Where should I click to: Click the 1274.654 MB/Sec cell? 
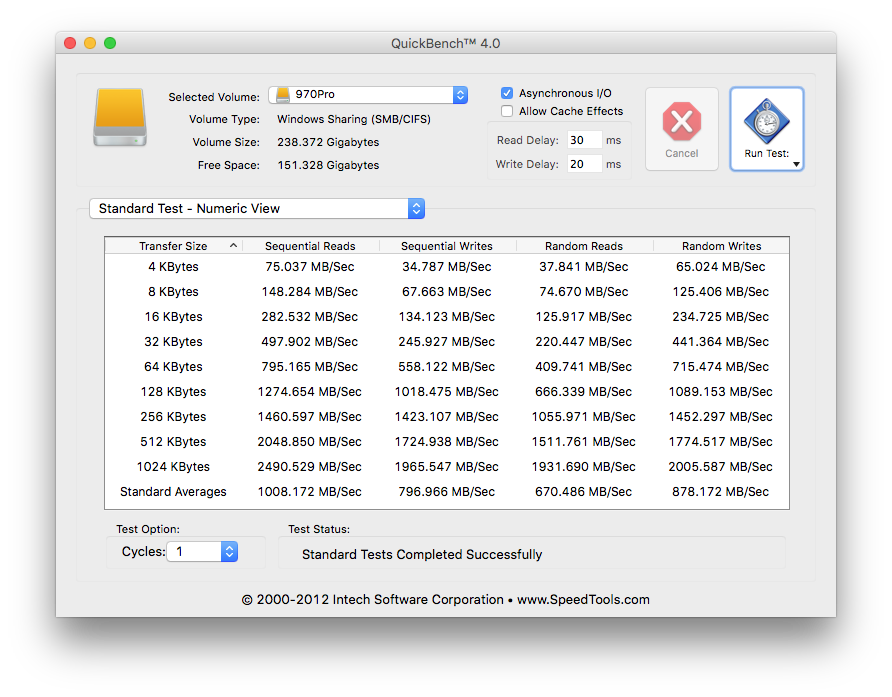(x=310, y=391)
